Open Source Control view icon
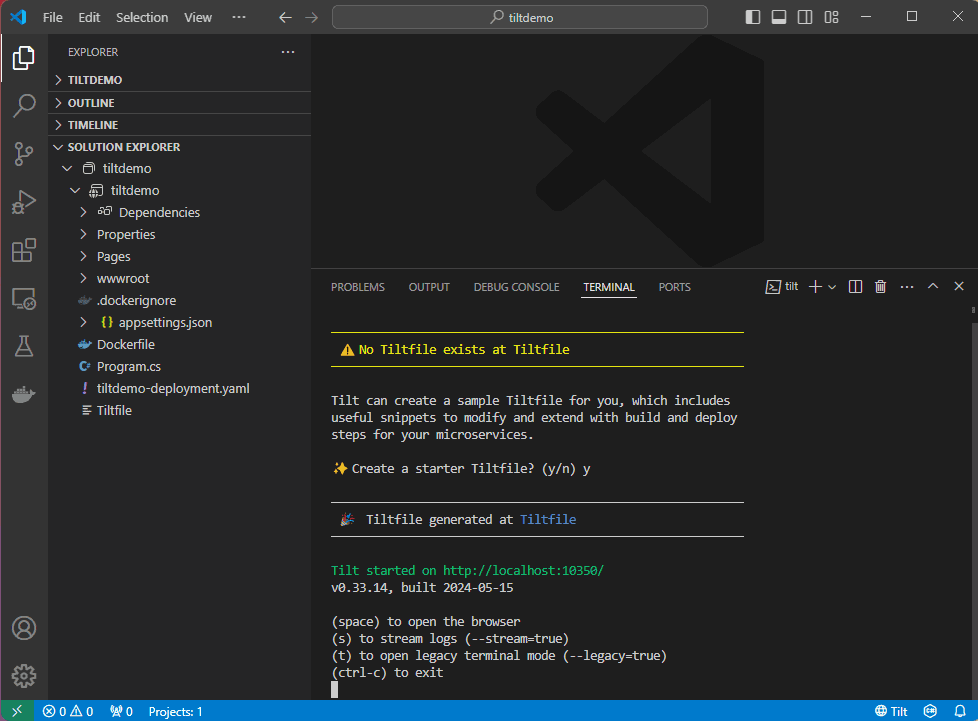Viewport: 978px width, 721px height. coord(24,153)
